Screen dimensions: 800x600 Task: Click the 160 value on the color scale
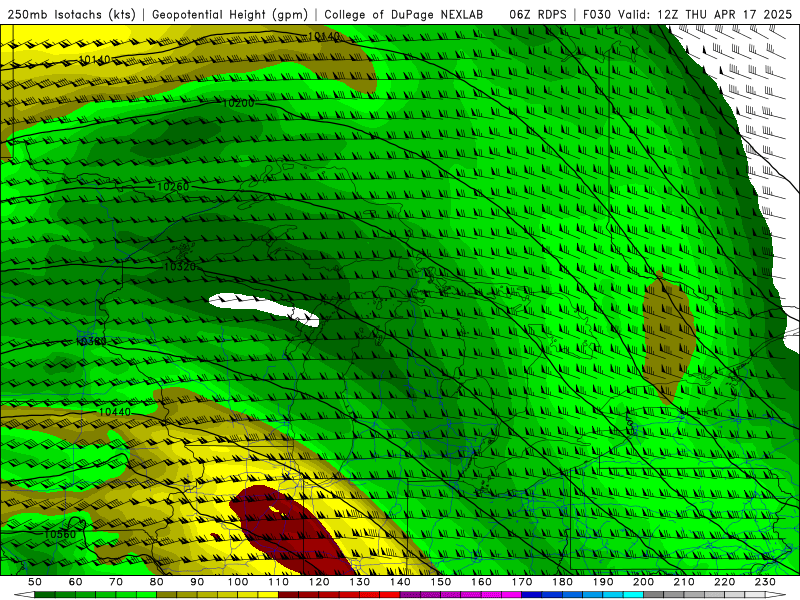click(482, 582)
